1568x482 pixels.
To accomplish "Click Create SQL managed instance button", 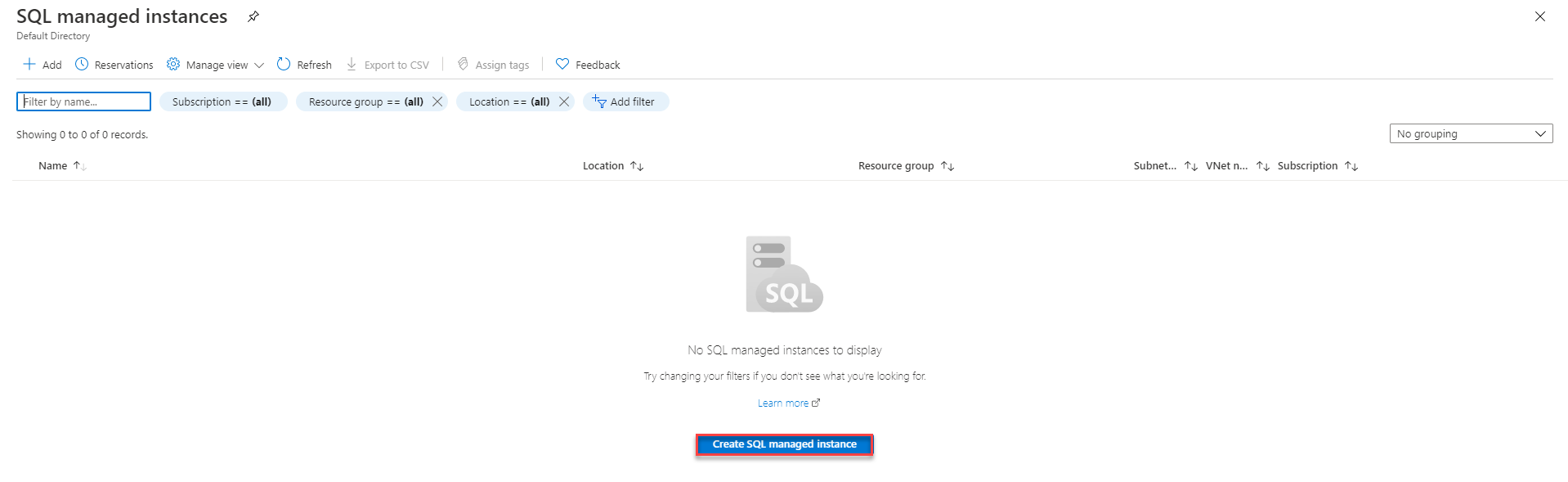I will tap(784, 444).
